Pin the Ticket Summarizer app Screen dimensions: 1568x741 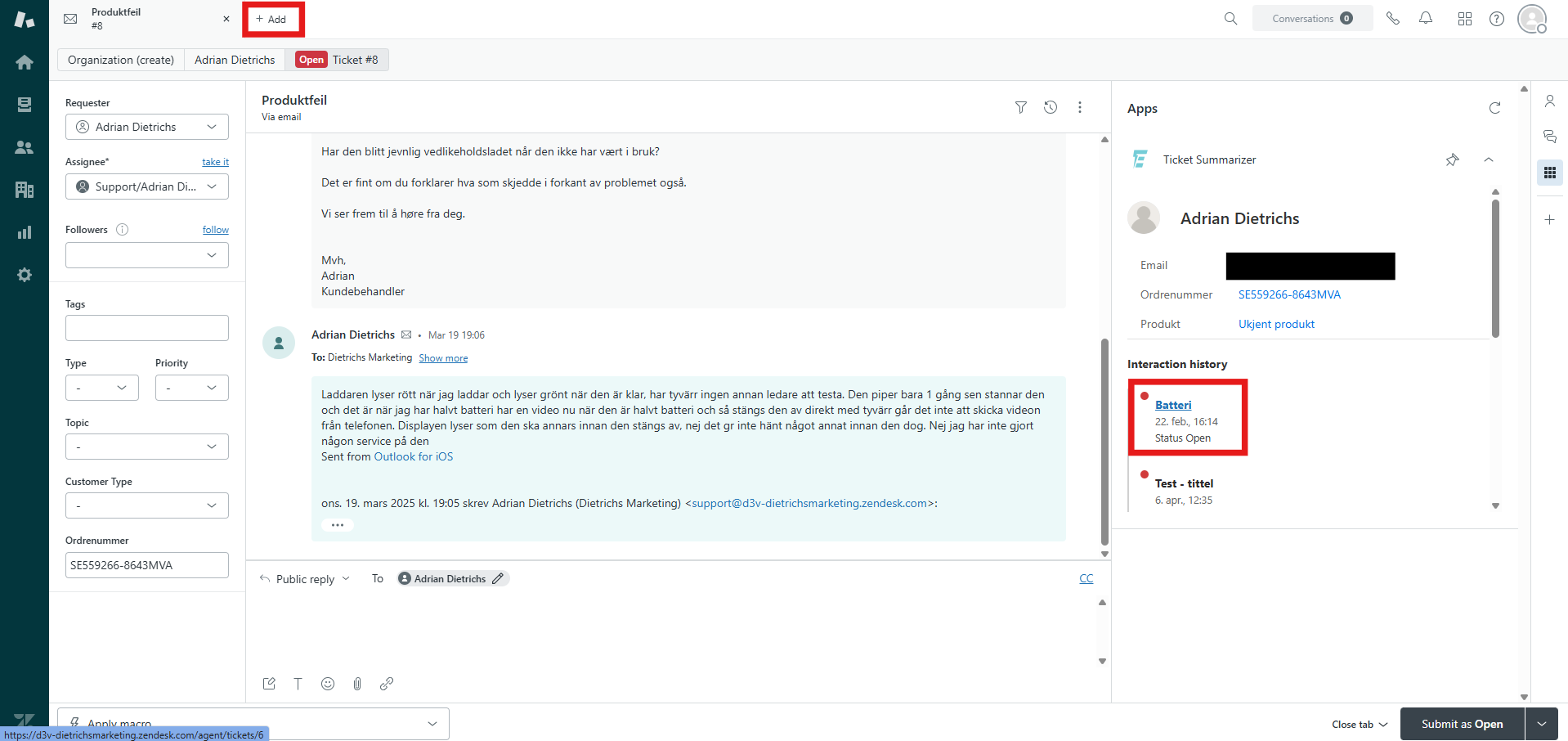[1452, 160]
